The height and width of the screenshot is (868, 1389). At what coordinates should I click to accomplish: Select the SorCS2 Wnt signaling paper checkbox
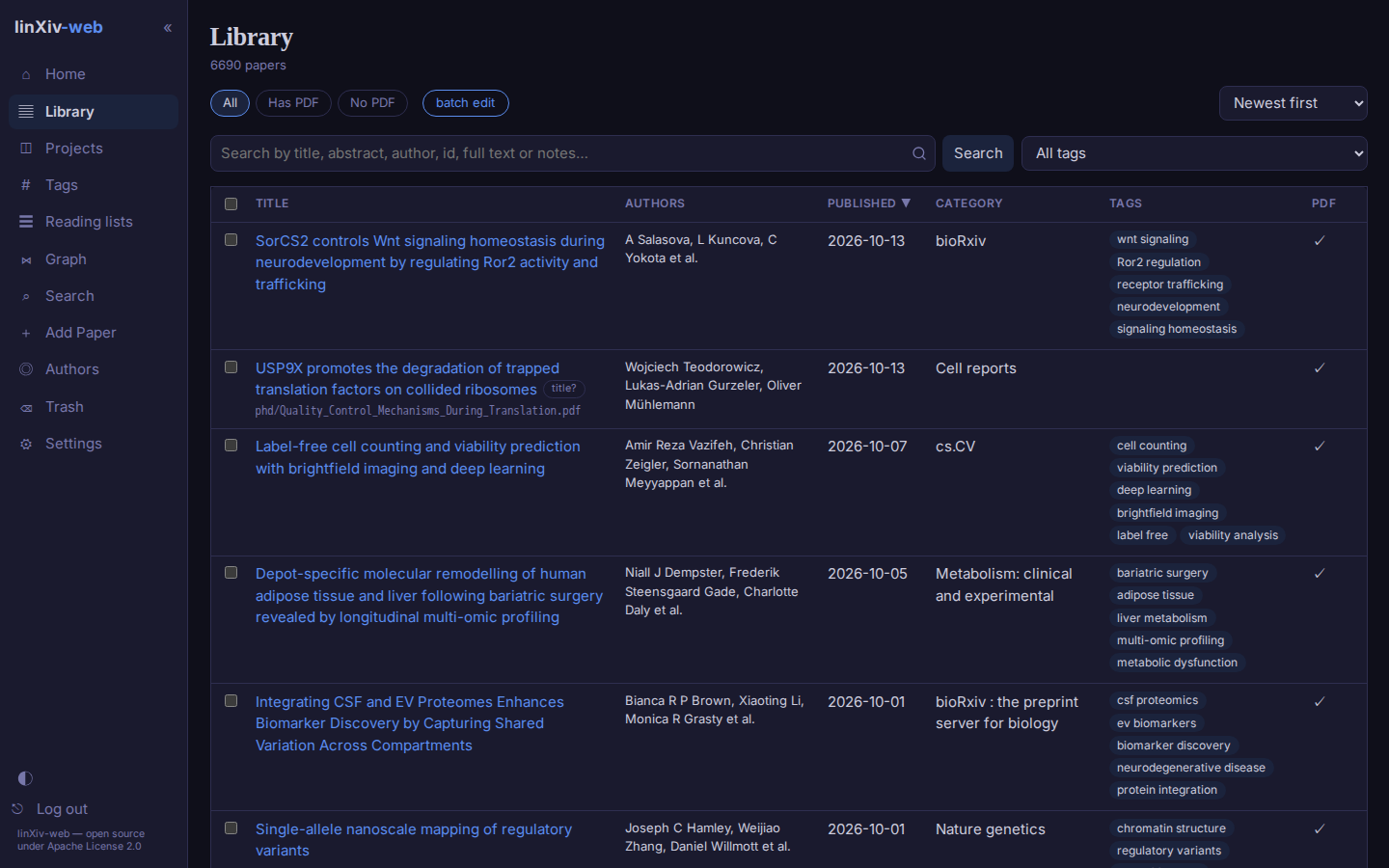coord(231,239)
